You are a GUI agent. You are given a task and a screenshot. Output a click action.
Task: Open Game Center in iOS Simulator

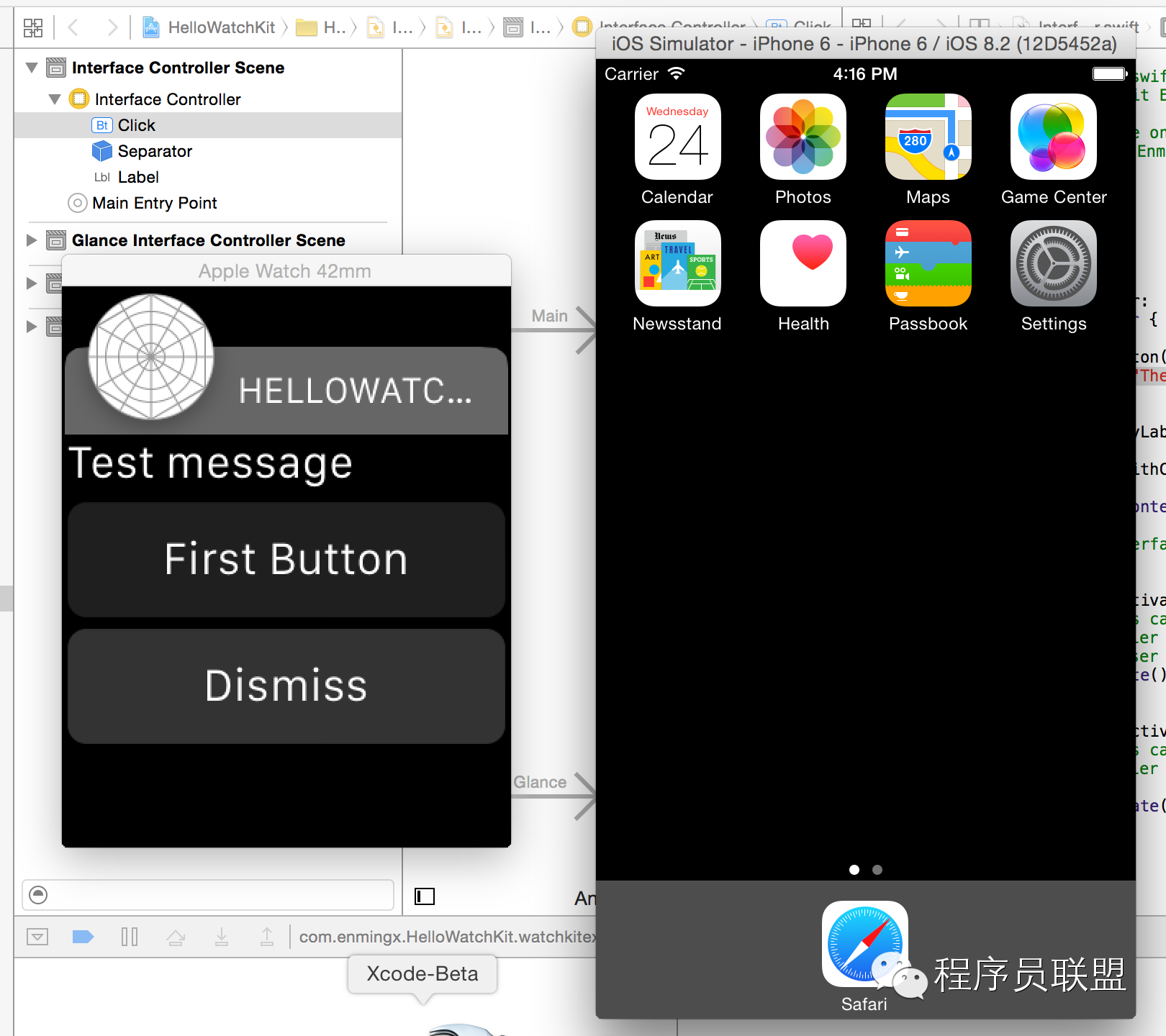coord(1054,137)
